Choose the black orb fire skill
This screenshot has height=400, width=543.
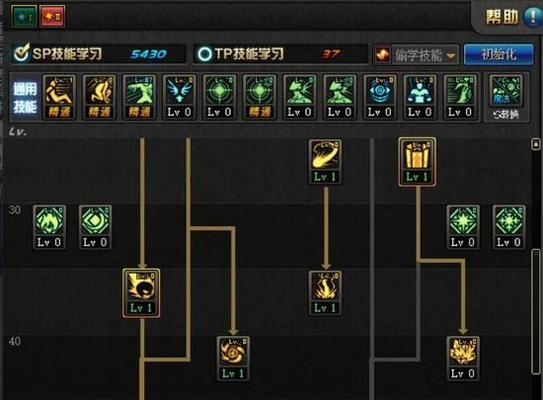(x=141, y=293)
